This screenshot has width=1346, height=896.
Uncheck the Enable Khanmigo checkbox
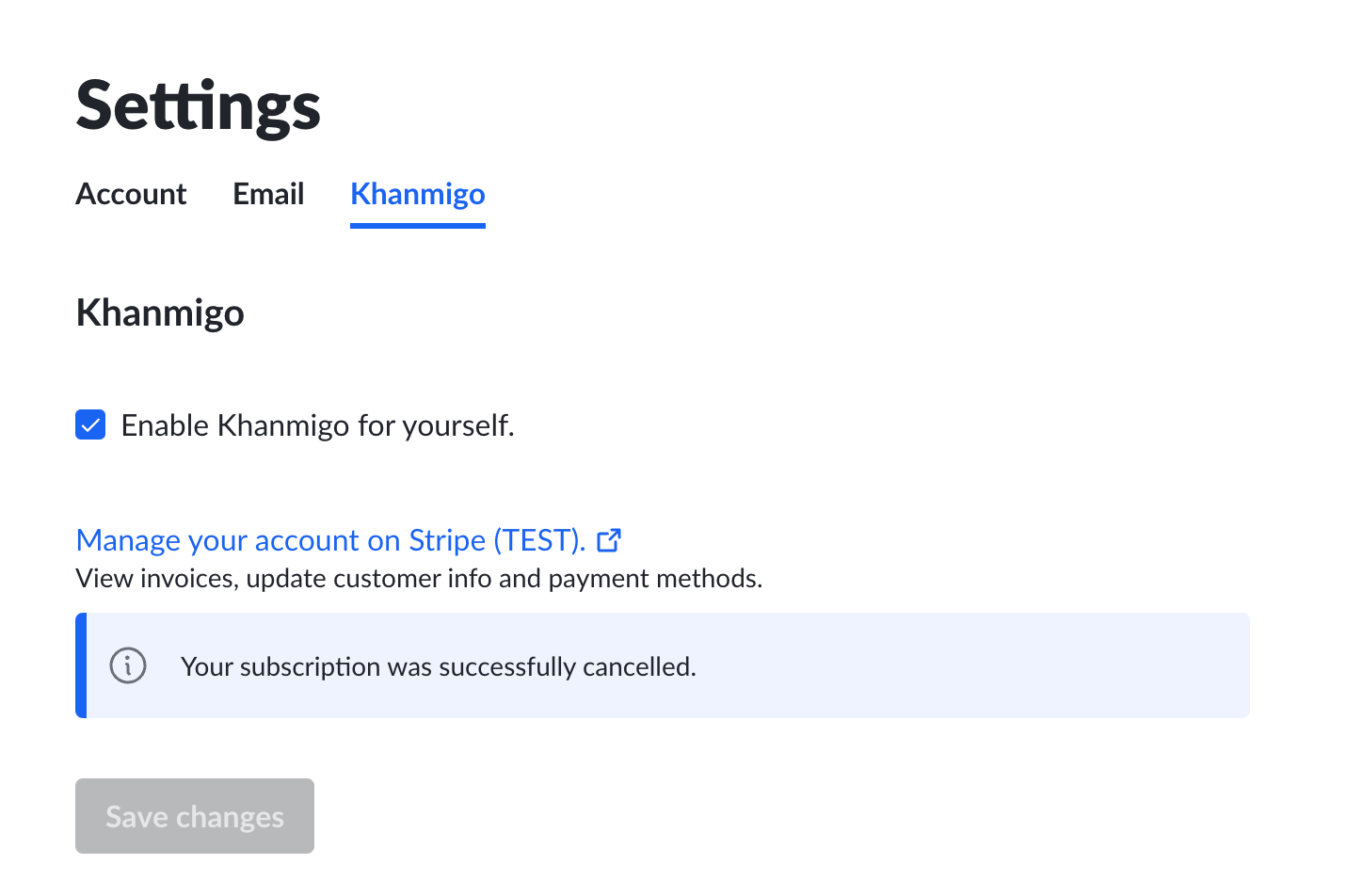click(x=90, y=425)
